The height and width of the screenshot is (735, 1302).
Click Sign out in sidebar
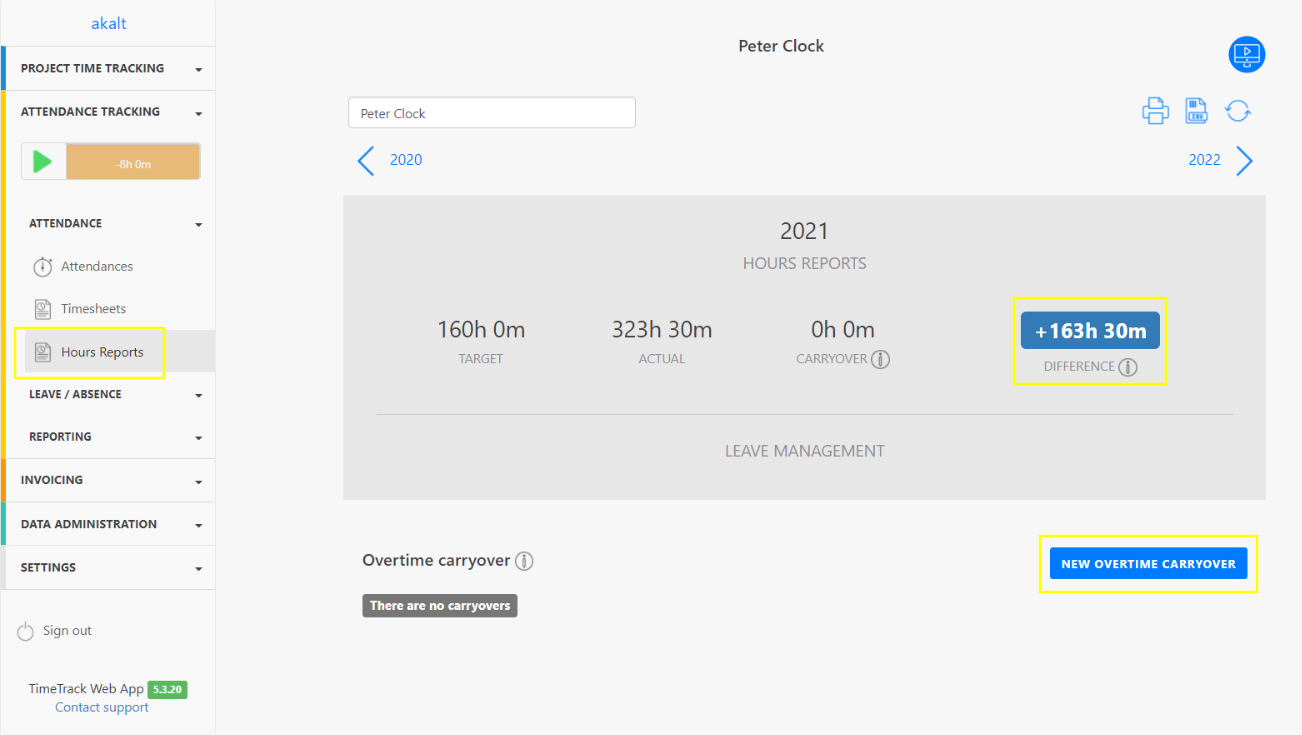[x=67, y=631]
